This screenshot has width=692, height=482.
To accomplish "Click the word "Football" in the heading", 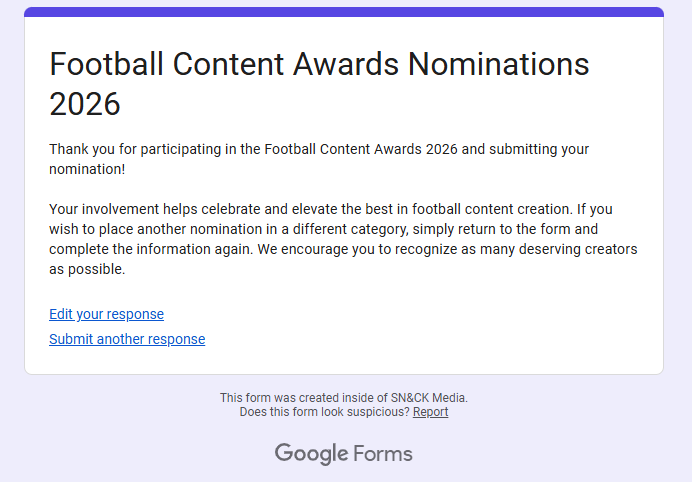I will click(106, 64).
